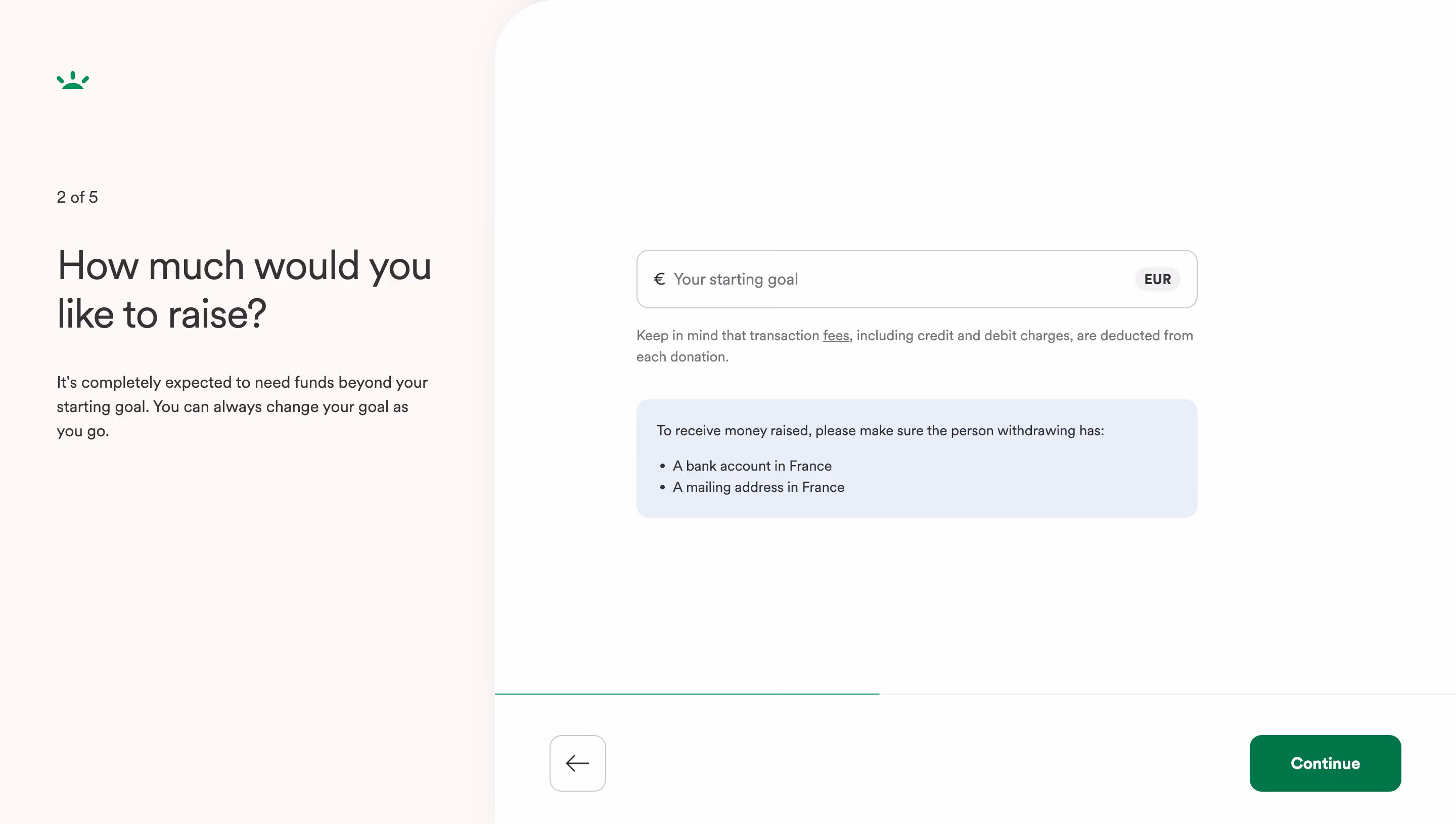Click the green progress bar
This screenshot has width=1456, height=824.
point(687,694)
